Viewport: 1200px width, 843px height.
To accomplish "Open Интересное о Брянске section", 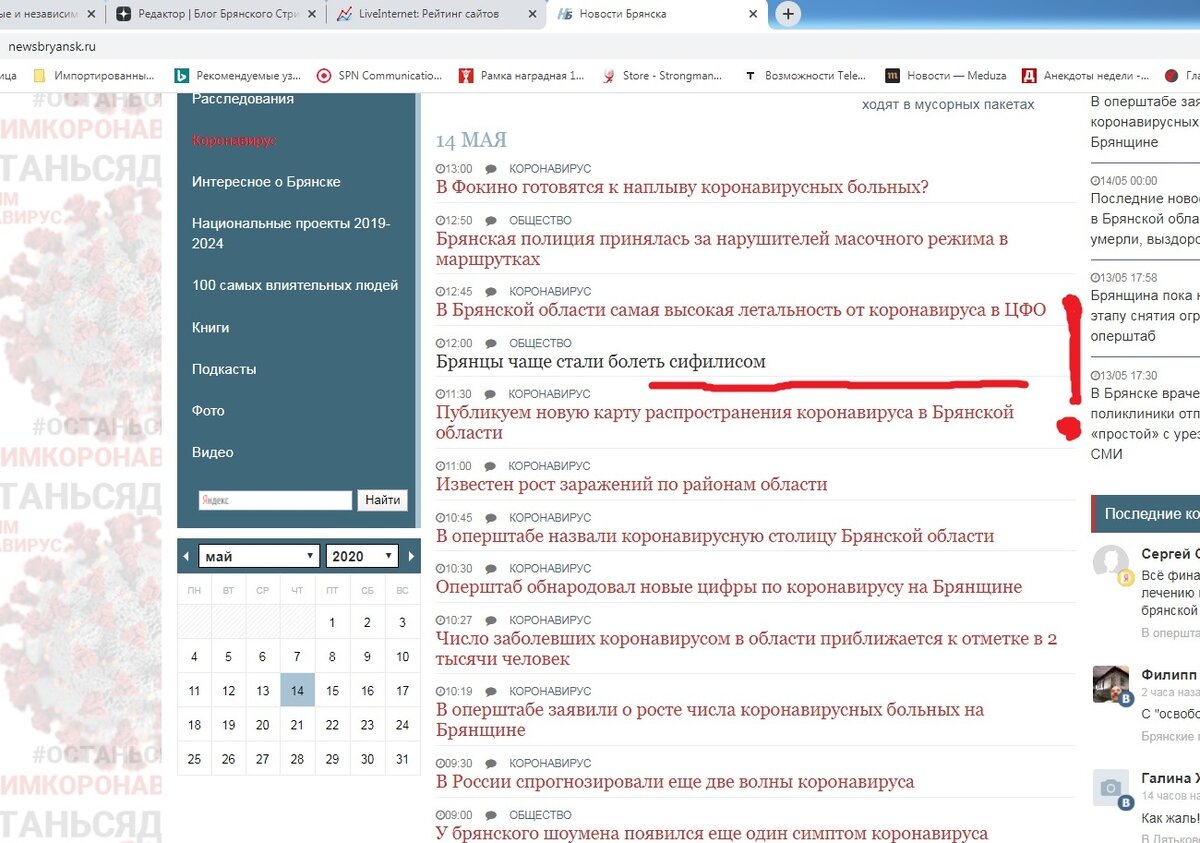I will [x=266, y=182].
